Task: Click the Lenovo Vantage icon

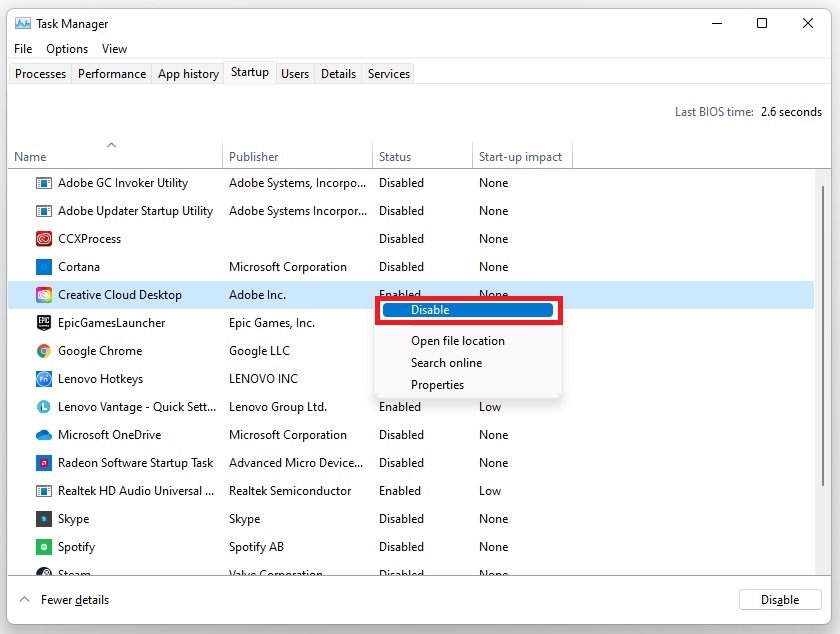Action: point(44,407)
